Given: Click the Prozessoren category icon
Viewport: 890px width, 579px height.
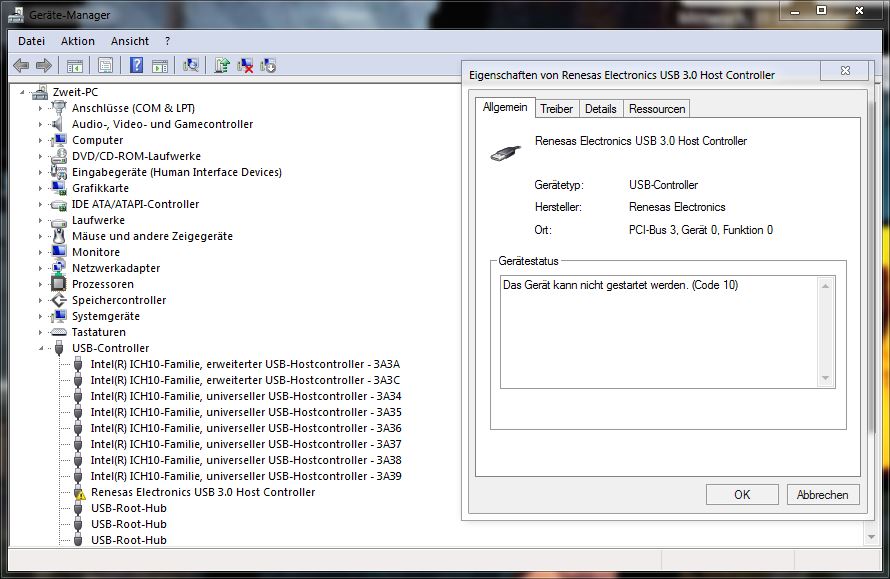Looking at the screenshot, I should [58, 284].
